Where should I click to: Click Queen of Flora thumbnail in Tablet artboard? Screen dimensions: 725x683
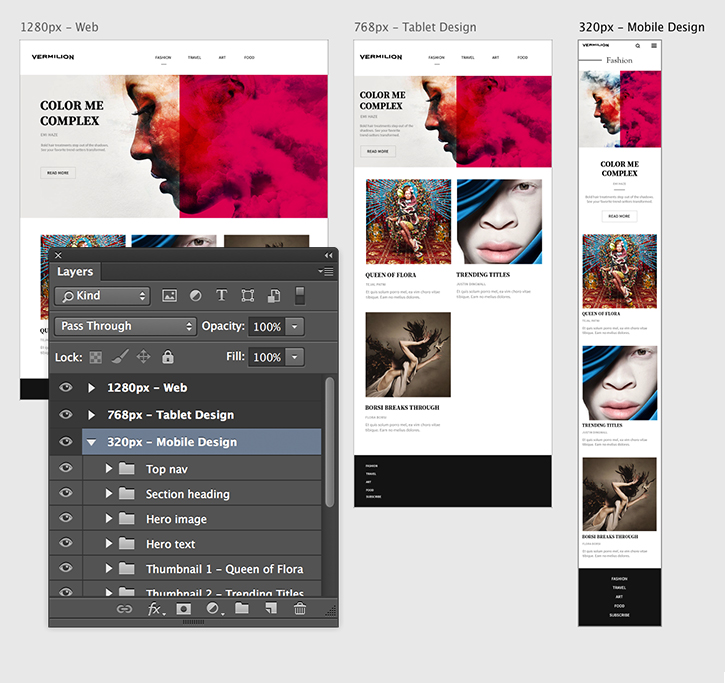tap(408, 222)
